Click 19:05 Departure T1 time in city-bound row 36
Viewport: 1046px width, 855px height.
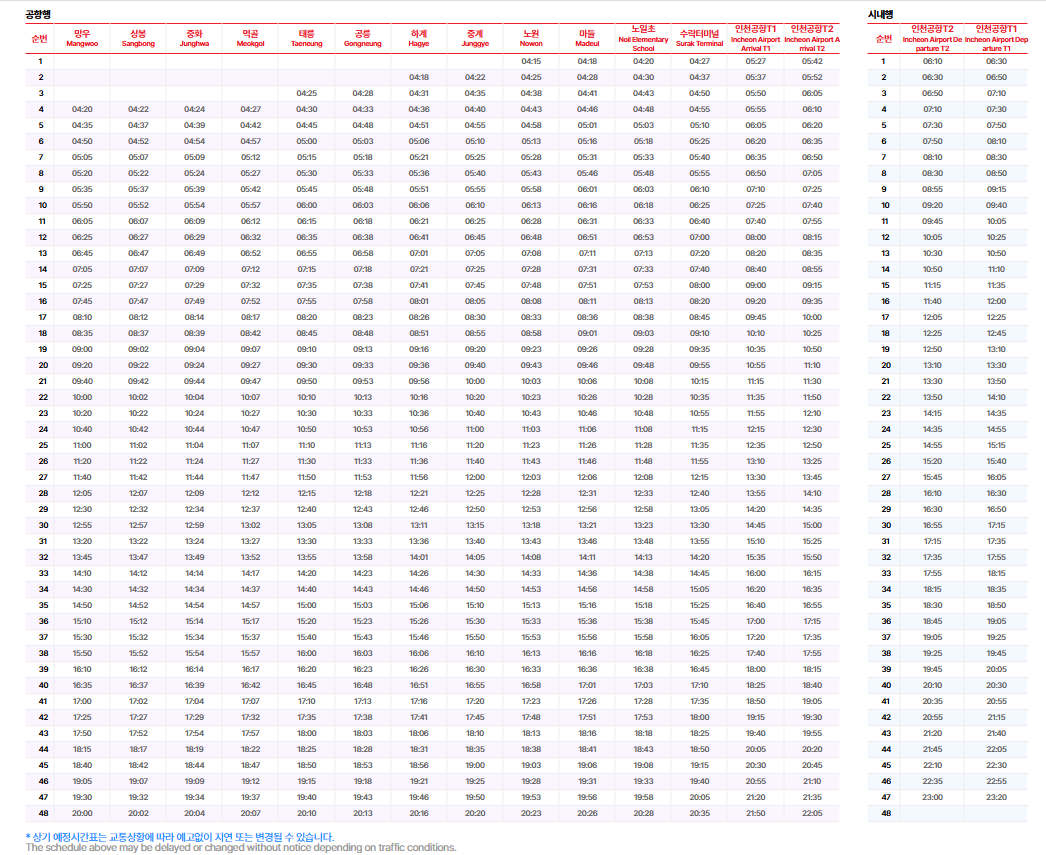pos(997,622)
